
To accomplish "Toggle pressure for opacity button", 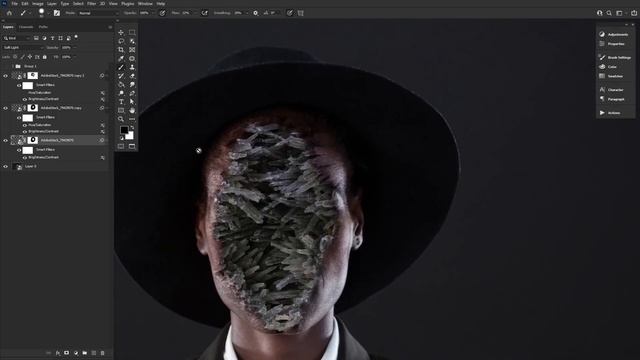I will click(x=162, y=13).
